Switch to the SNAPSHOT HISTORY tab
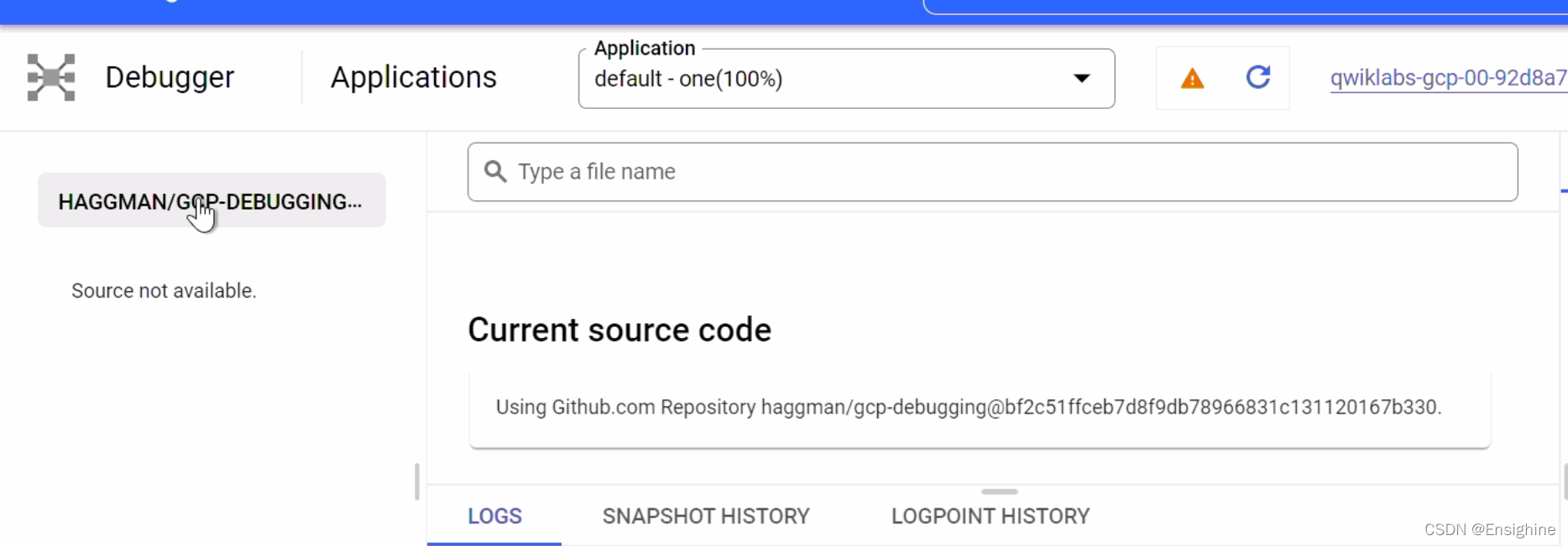Viewport: 1568px width, 546px height. click(706, 516)
